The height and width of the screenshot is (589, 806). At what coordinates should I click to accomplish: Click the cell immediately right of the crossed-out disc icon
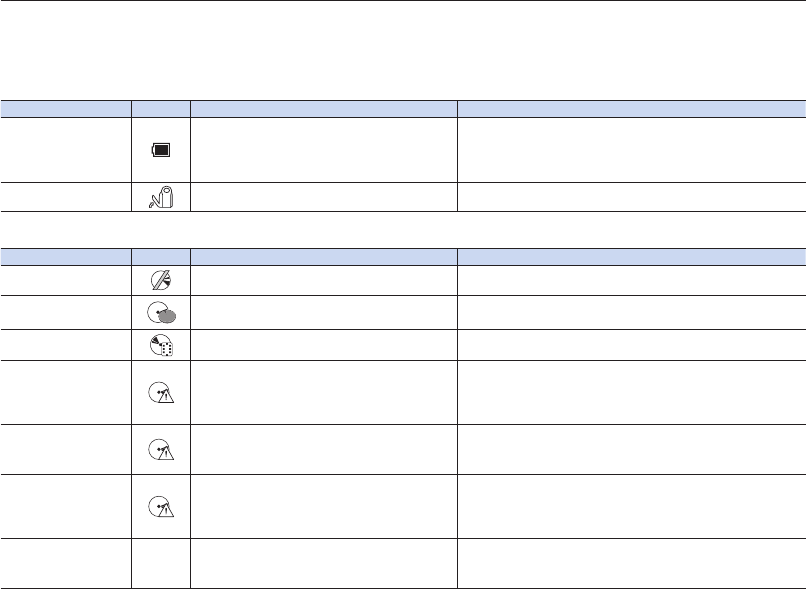(324, 281)
